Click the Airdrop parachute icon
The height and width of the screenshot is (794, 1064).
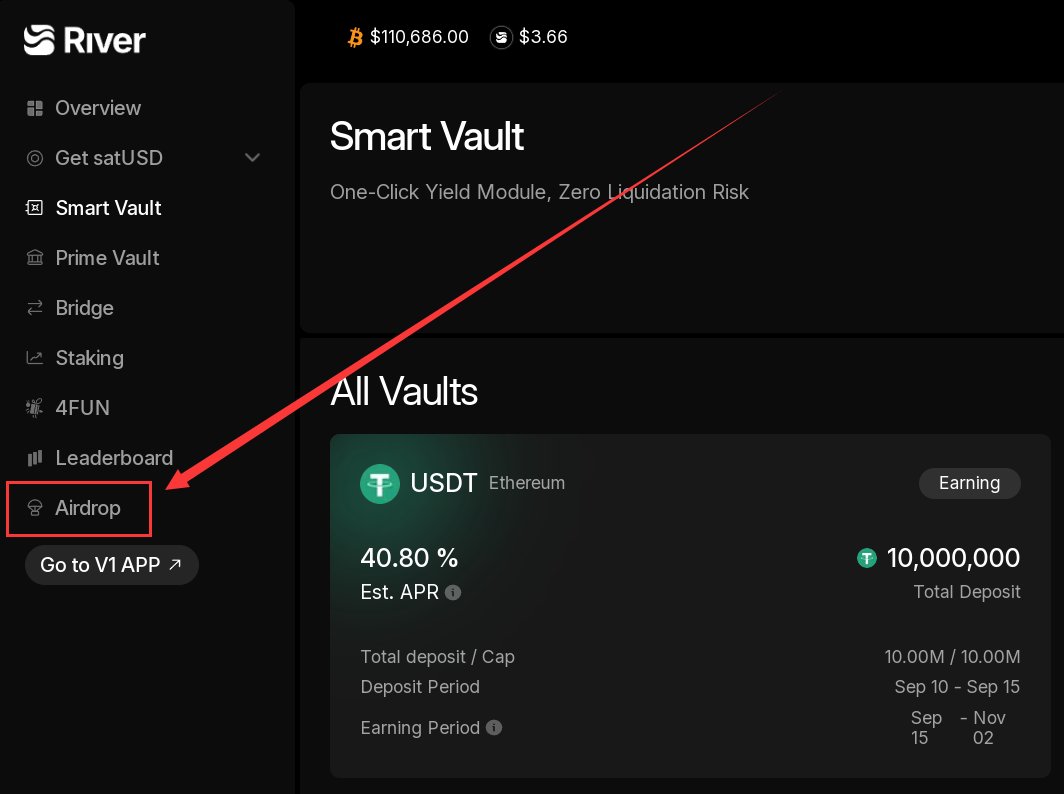tap(35, 509)
